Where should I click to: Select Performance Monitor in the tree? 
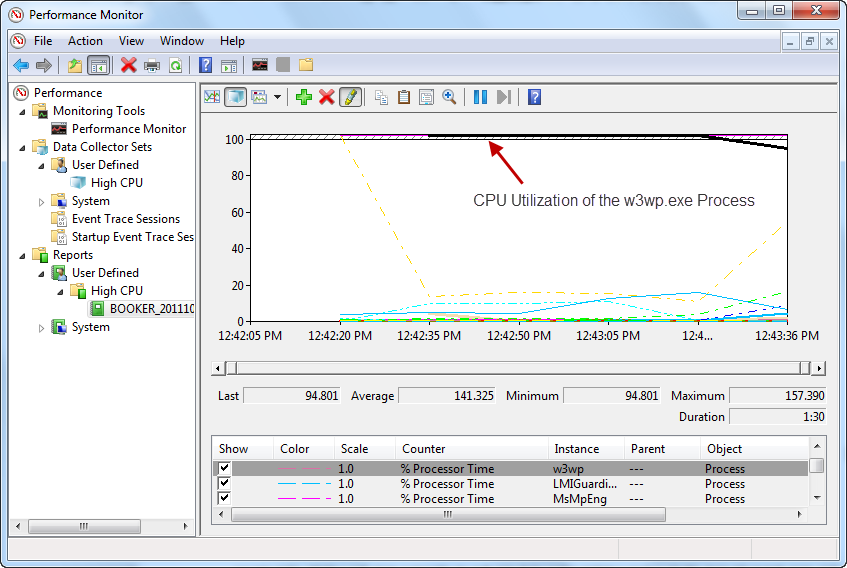click(x=128, y=129)
